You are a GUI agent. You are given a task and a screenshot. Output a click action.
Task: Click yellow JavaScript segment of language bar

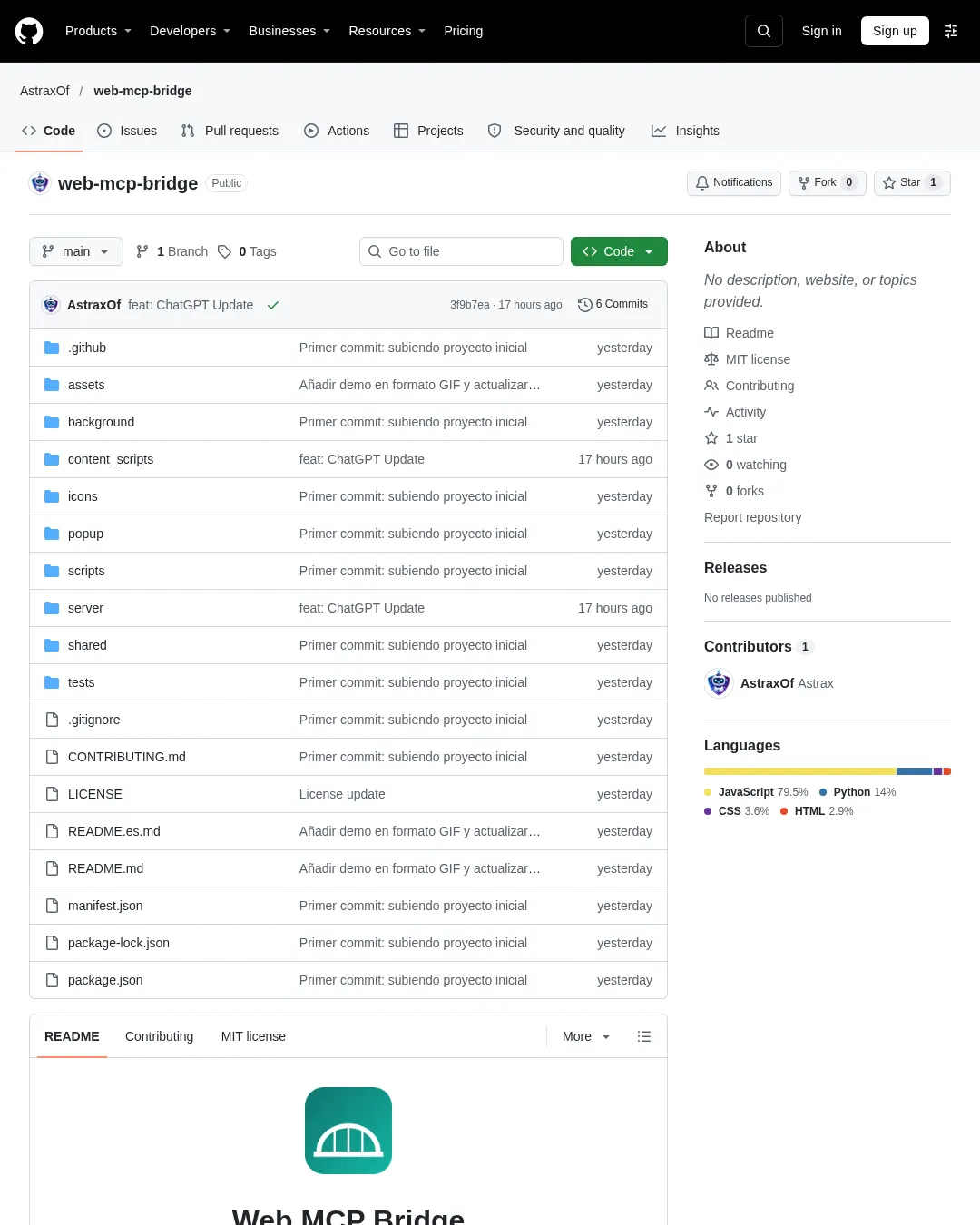coord(800,771)
